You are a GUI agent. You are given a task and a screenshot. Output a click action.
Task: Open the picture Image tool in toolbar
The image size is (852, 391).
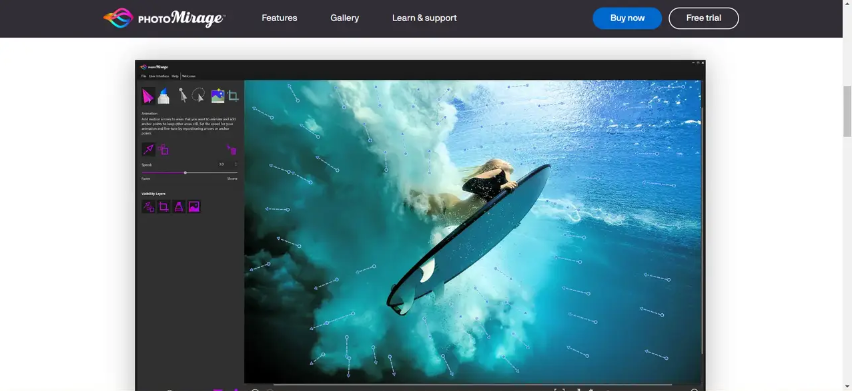(218, 96)
